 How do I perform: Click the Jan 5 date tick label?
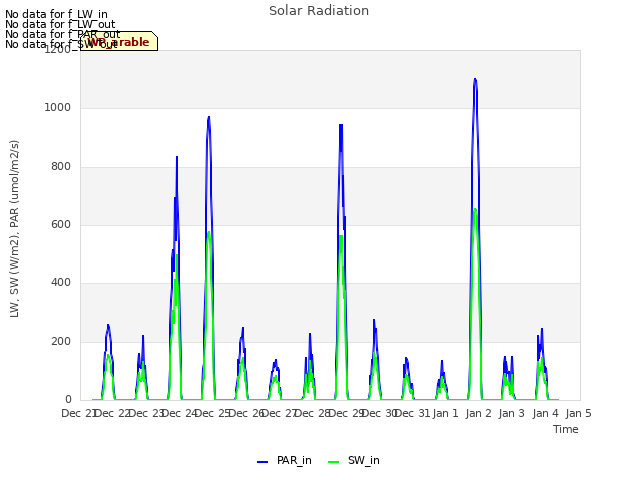click(578, 413)
